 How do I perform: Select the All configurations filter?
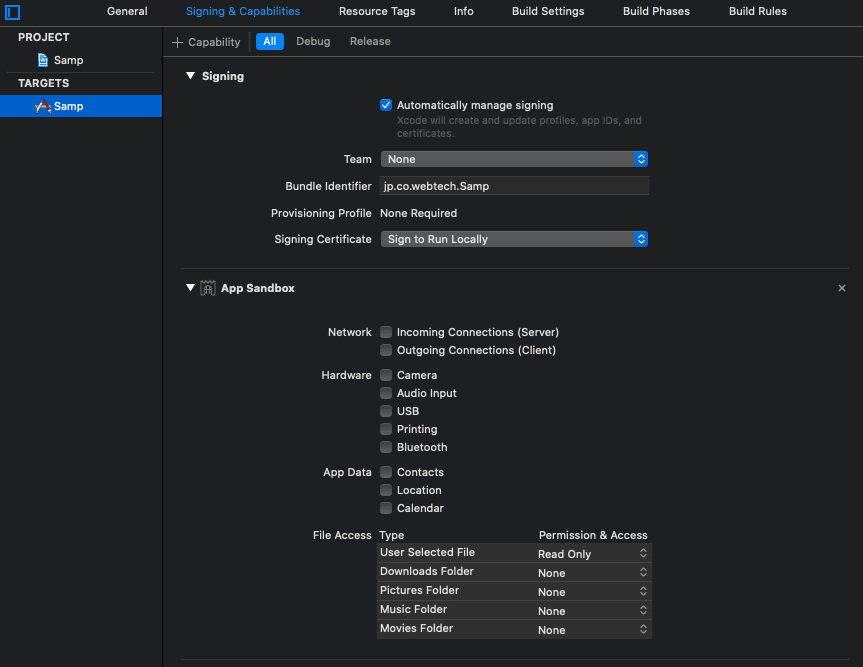pos(270,41)
